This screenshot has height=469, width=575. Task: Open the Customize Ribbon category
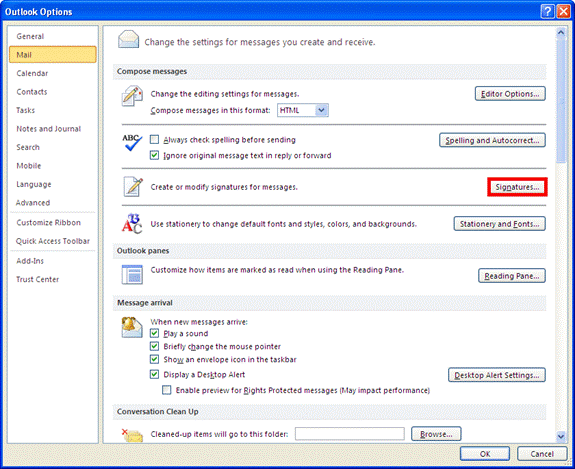[x=52, y=223]
